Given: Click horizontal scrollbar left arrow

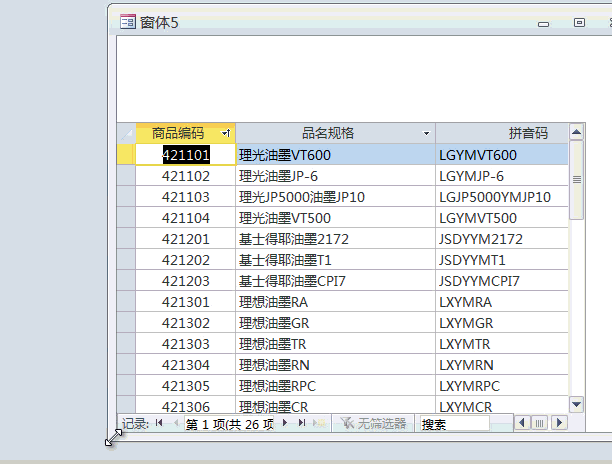Looking at the screenshot, I should (522, 423).
